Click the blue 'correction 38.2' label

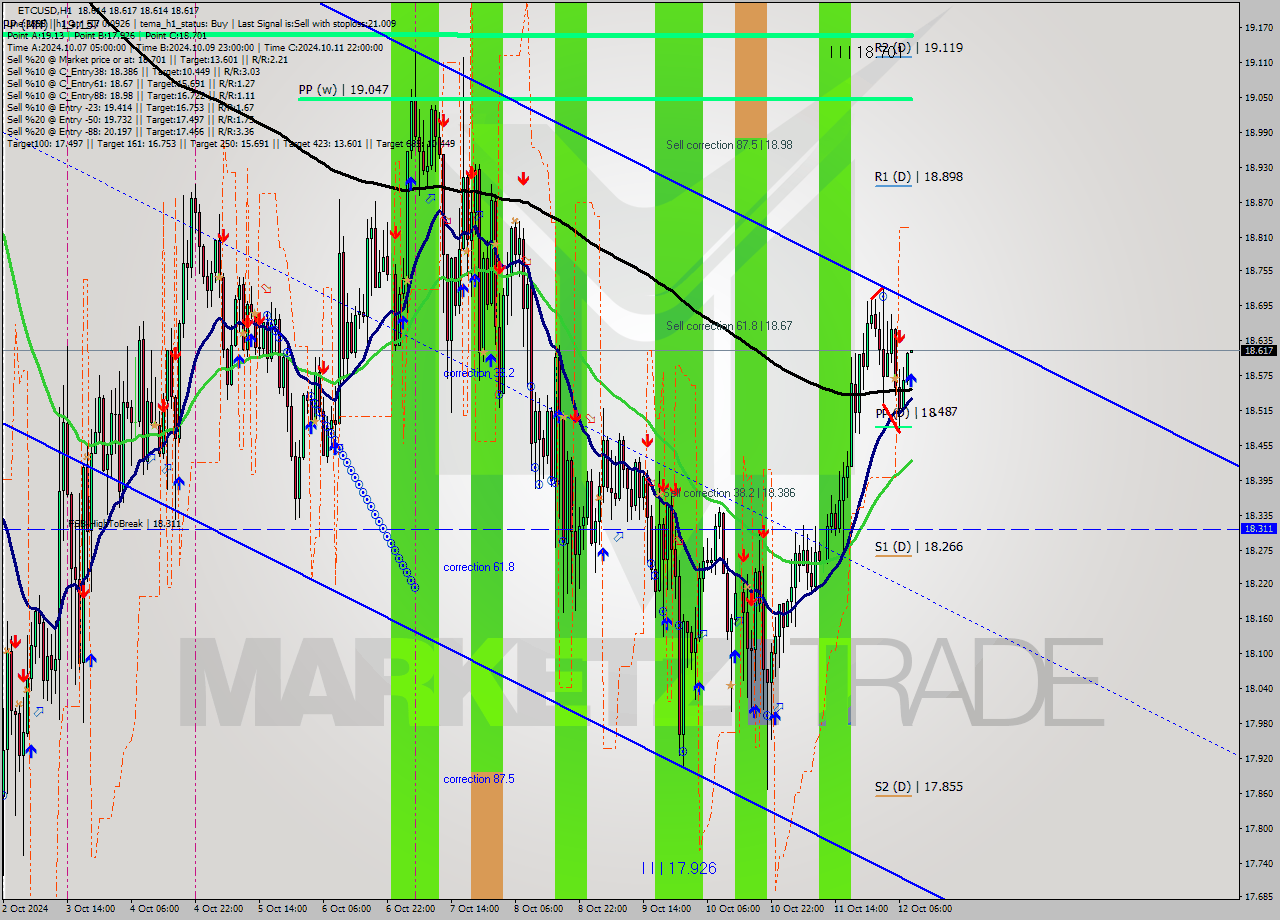[x=479, y=373]
